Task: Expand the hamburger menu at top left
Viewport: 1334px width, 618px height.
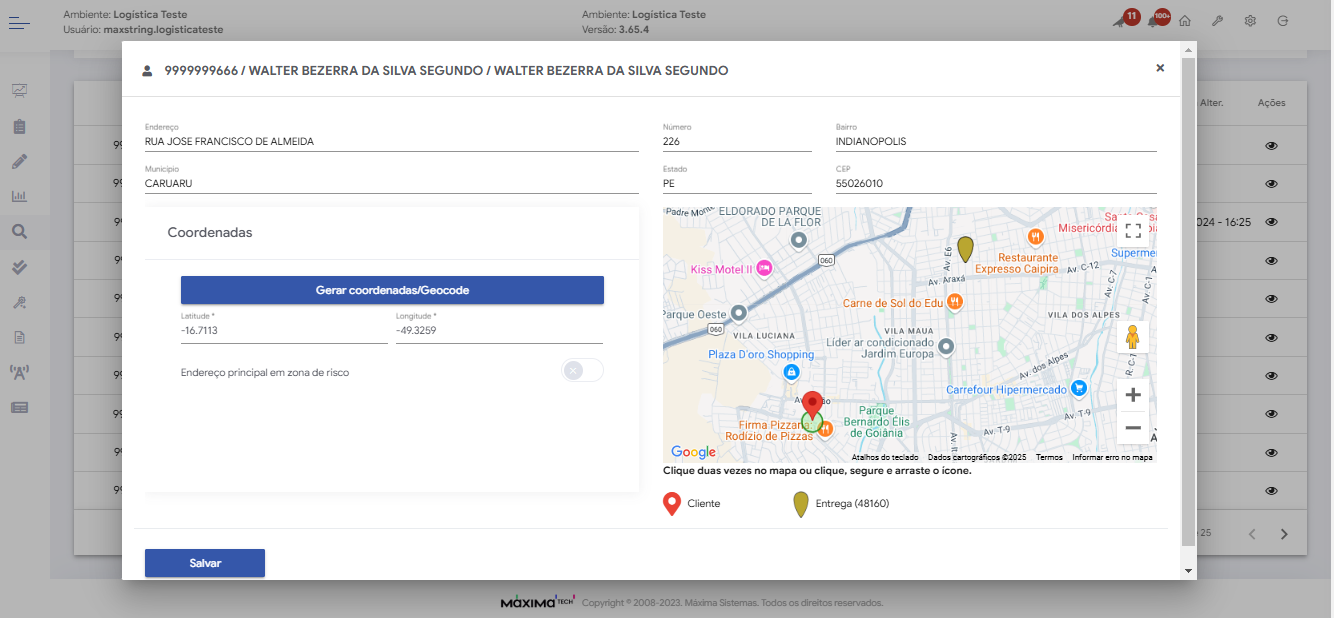Action: (20, 22)
